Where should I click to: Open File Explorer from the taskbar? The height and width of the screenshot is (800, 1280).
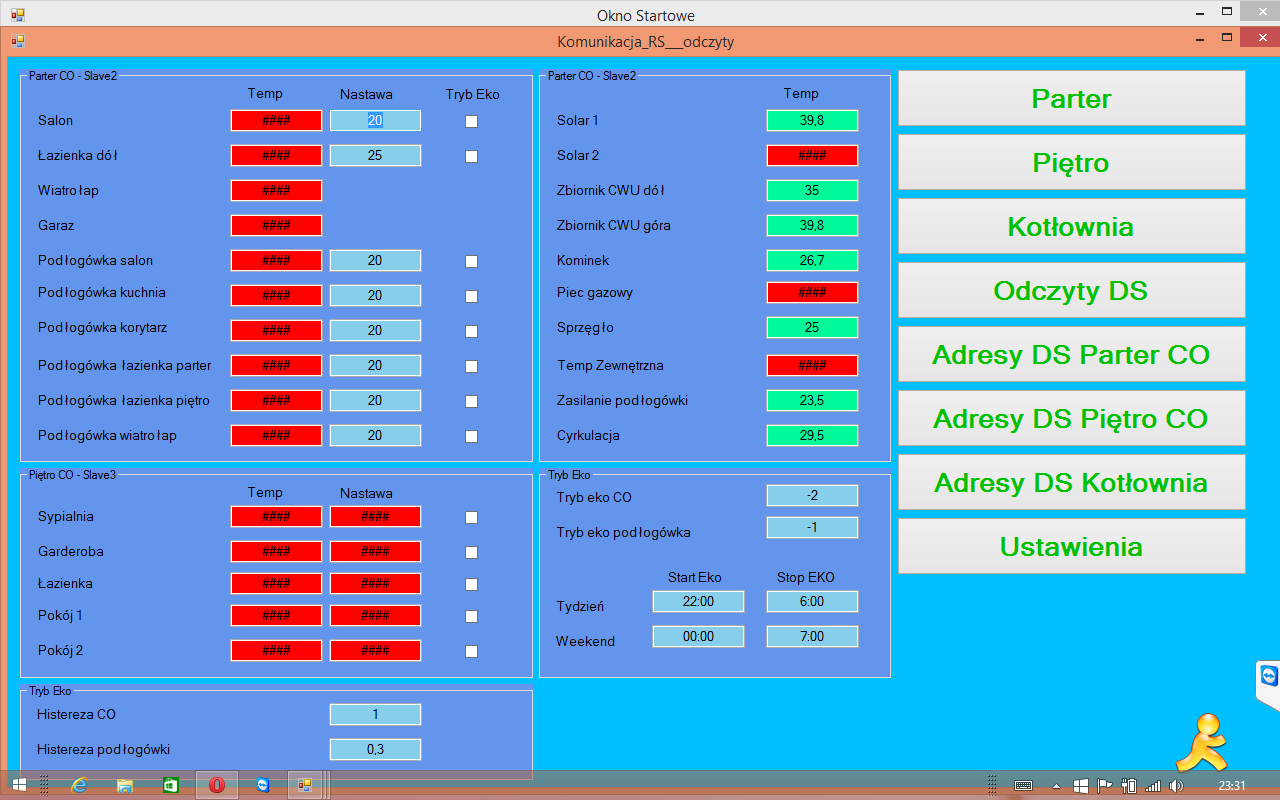[x=125, y=785]
